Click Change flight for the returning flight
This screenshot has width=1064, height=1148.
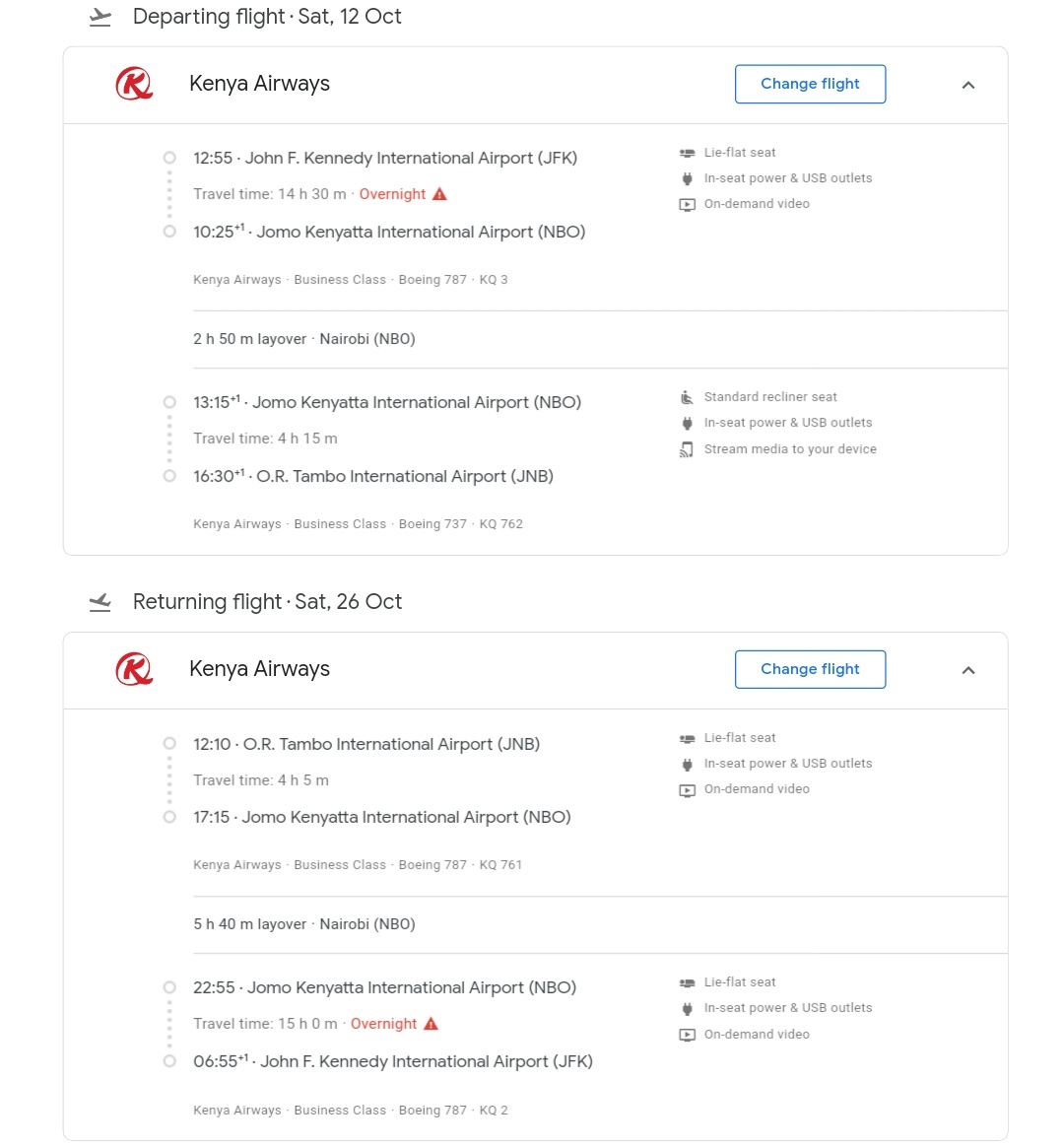(810, 669)
